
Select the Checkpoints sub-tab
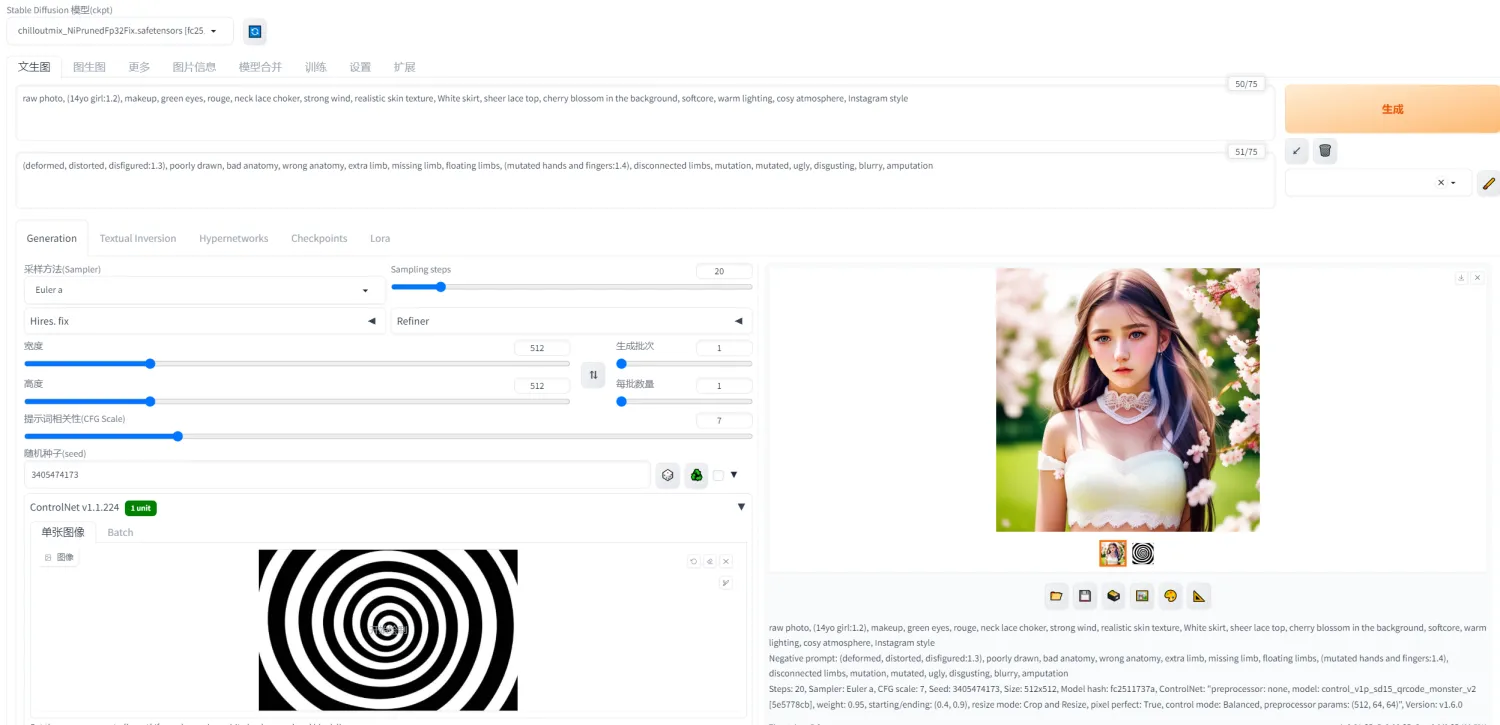click(319, 238)
